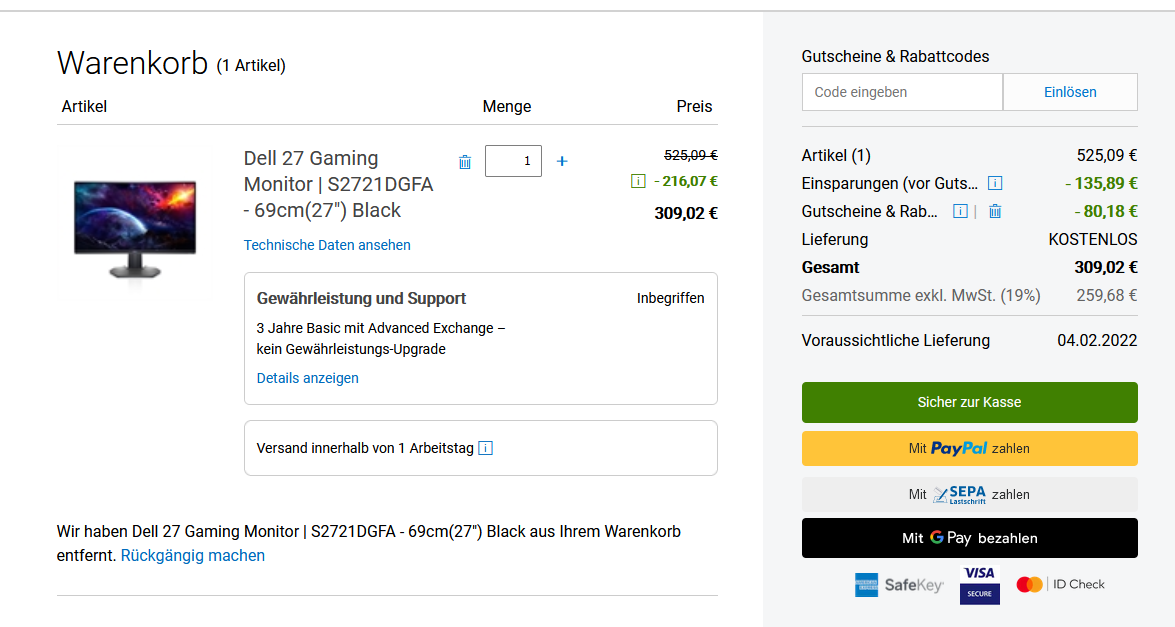Click the quantity field showing 1
Viewport: 1175px width, 627px height.
tap(513, 161)
